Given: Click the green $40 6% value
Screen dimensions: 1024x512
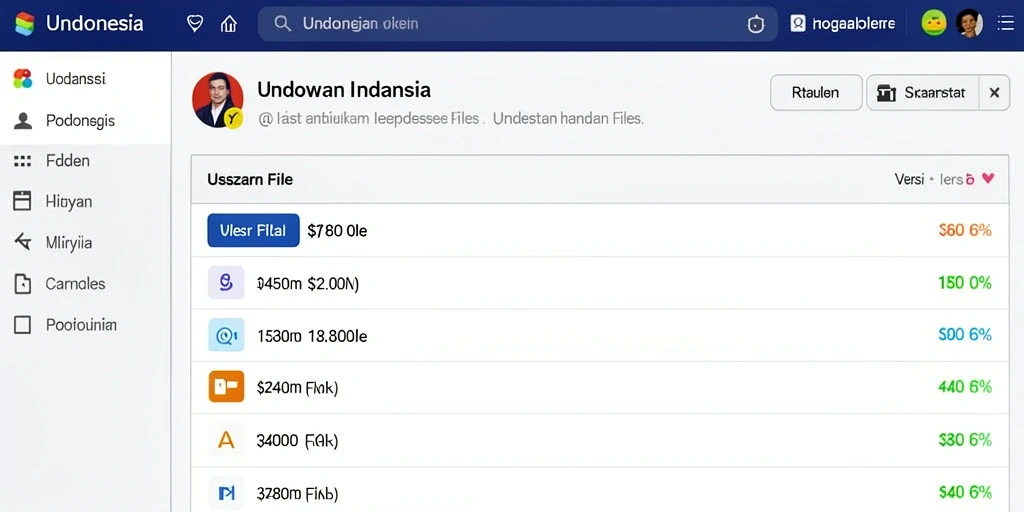Looking at the screenshot, I should coord(965,492).
